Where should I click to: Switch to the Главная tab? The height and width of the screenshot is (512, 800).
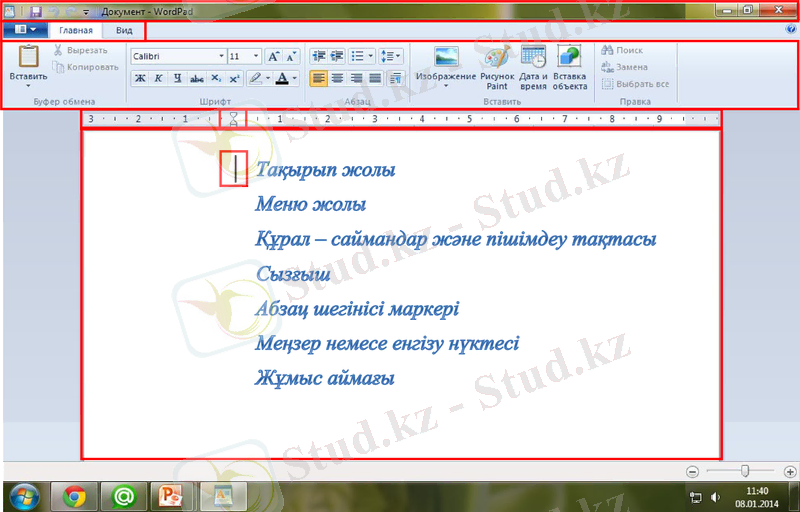click(76, 31)
